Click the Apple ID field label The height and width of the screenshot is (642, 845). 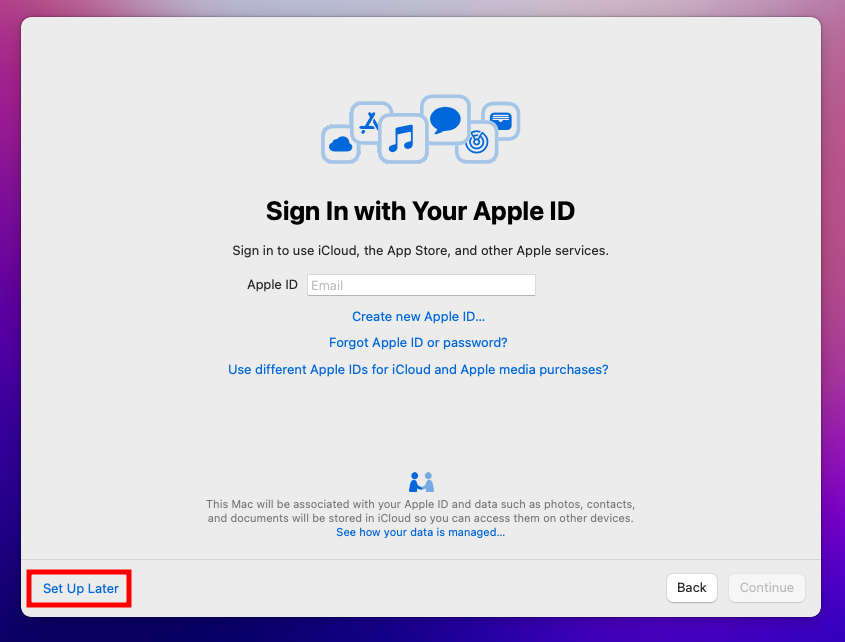[x=272, y=285]
